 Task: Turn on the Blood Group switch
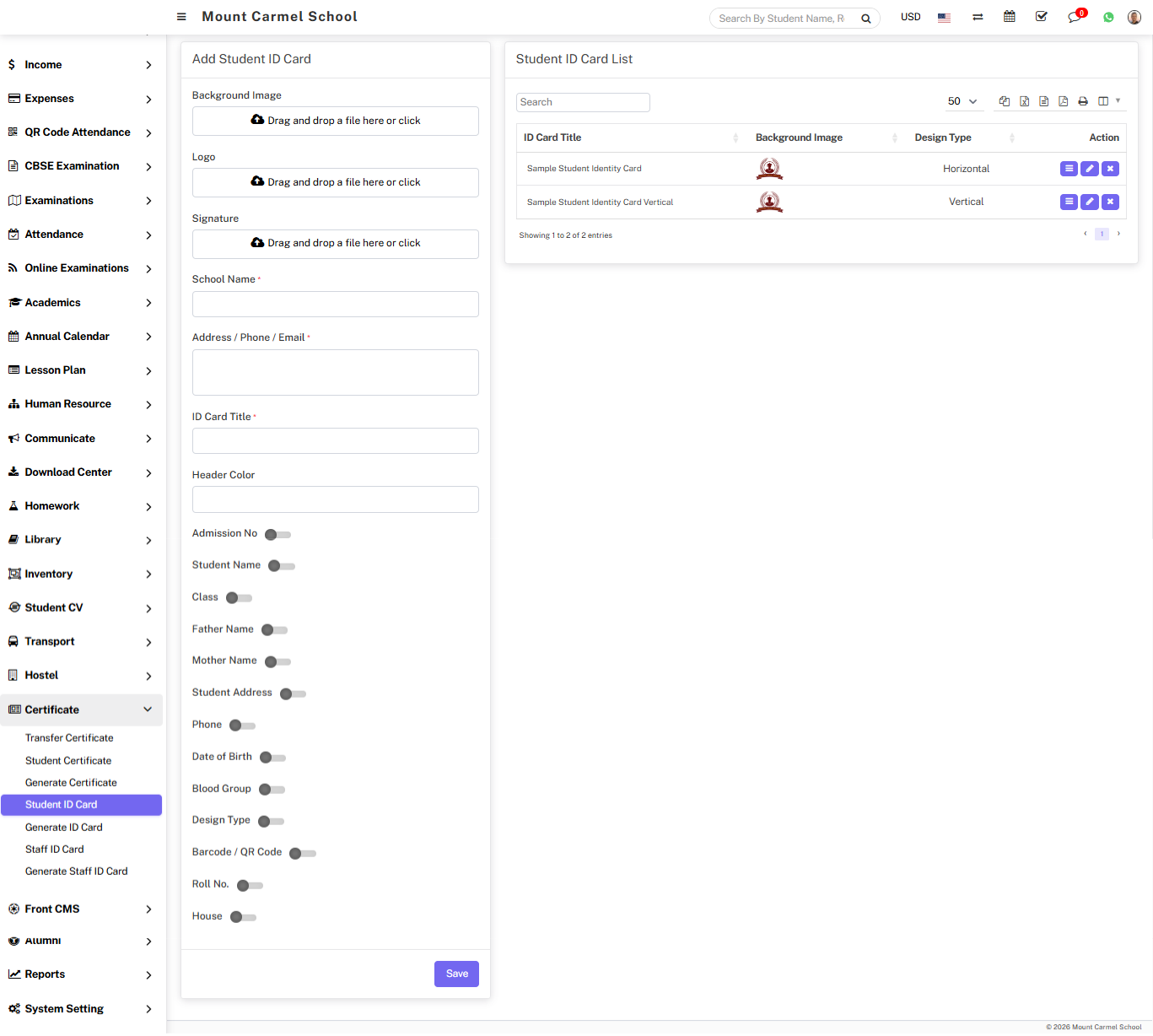pos(272,790)
